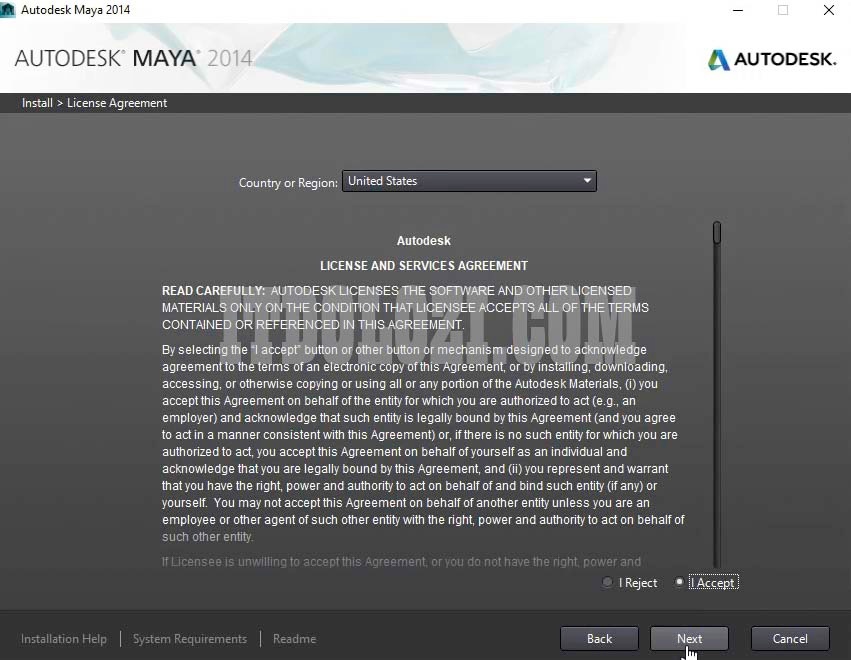View the System Requirements link

(x=190, y=639)
